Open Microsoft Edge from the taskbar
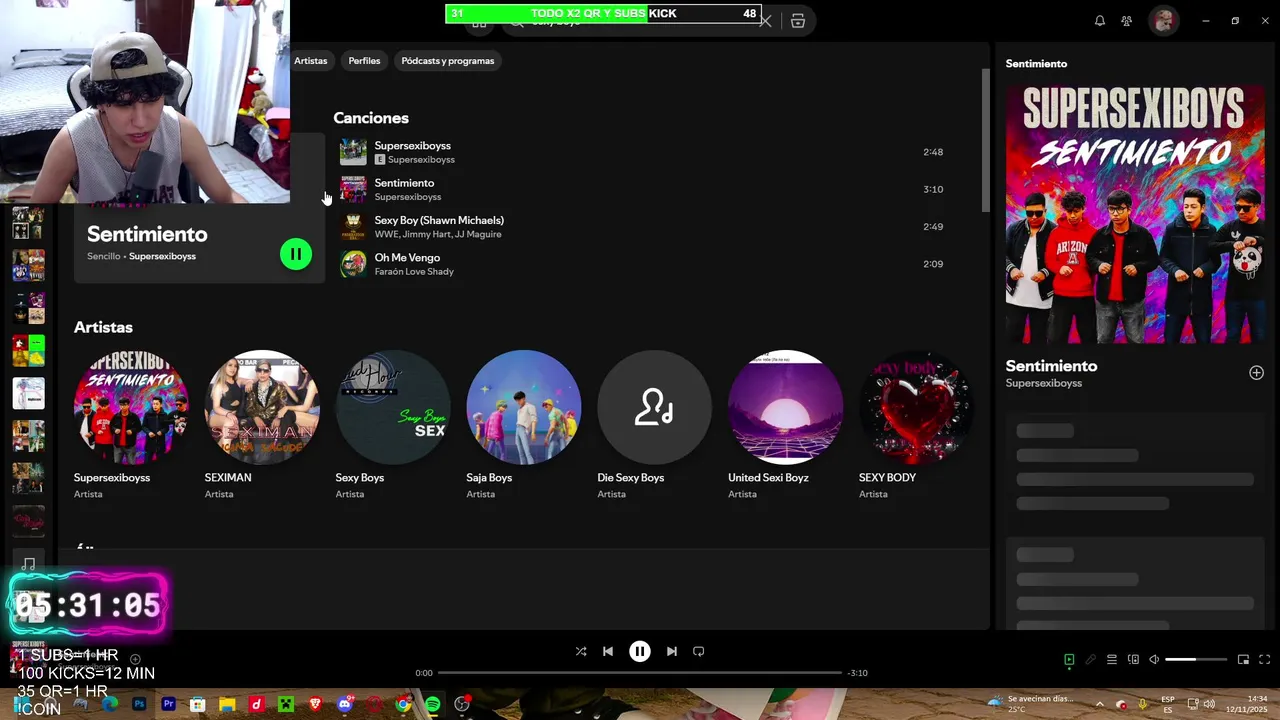This screenshot has height=720, width=1280. (x=110, y=704)
